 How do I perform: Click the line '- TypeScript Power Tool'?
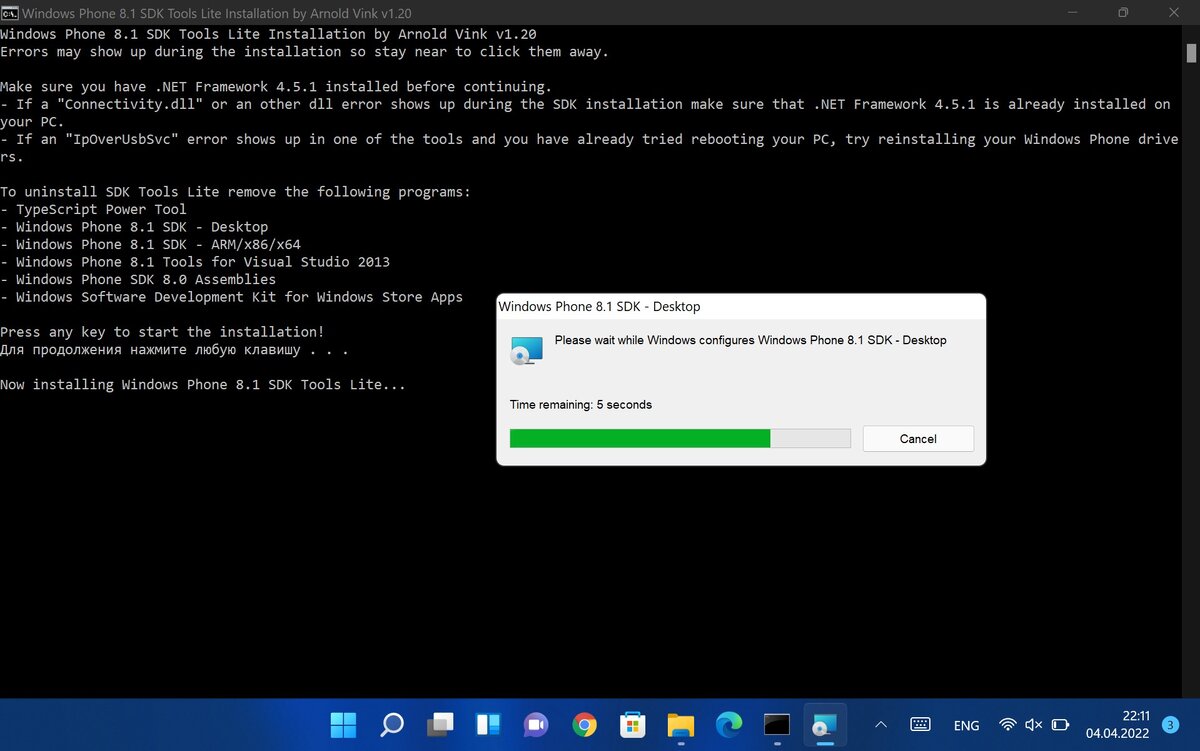click(93, 209)
